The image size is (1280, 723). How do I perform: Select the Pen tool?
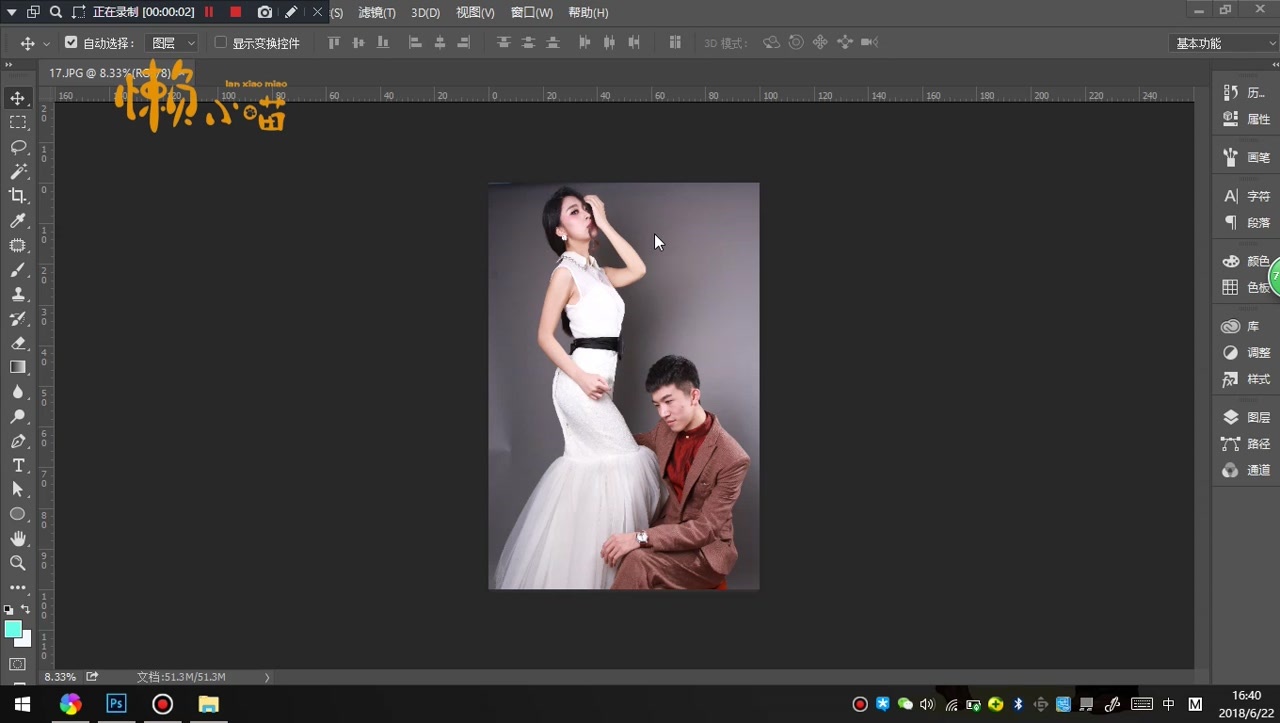[x=18, y=441]
